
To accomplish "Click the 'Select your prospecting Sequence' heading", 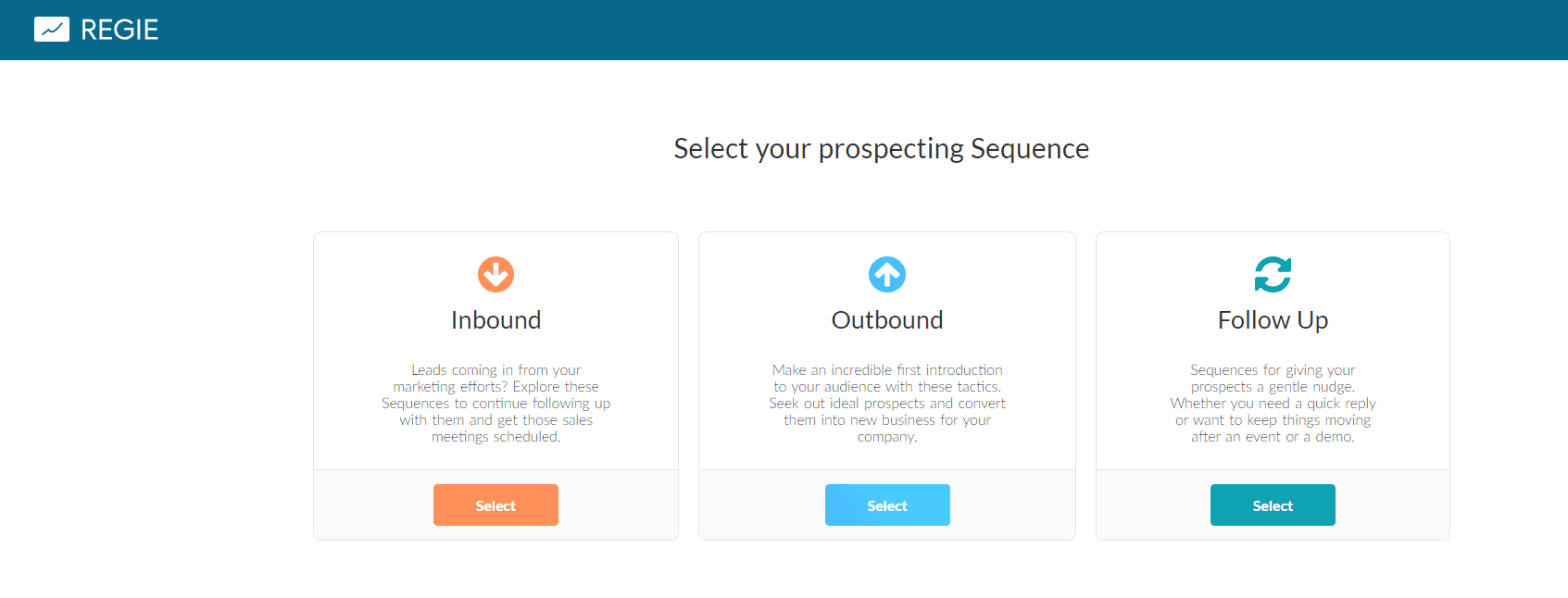I will coord(881,149).
